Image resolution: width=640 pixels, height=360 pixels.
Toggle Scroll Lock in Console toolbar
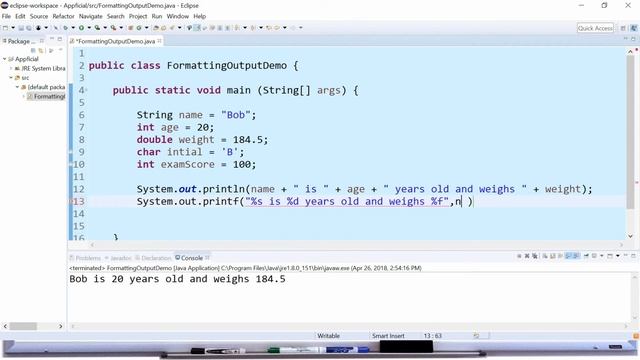552,256
